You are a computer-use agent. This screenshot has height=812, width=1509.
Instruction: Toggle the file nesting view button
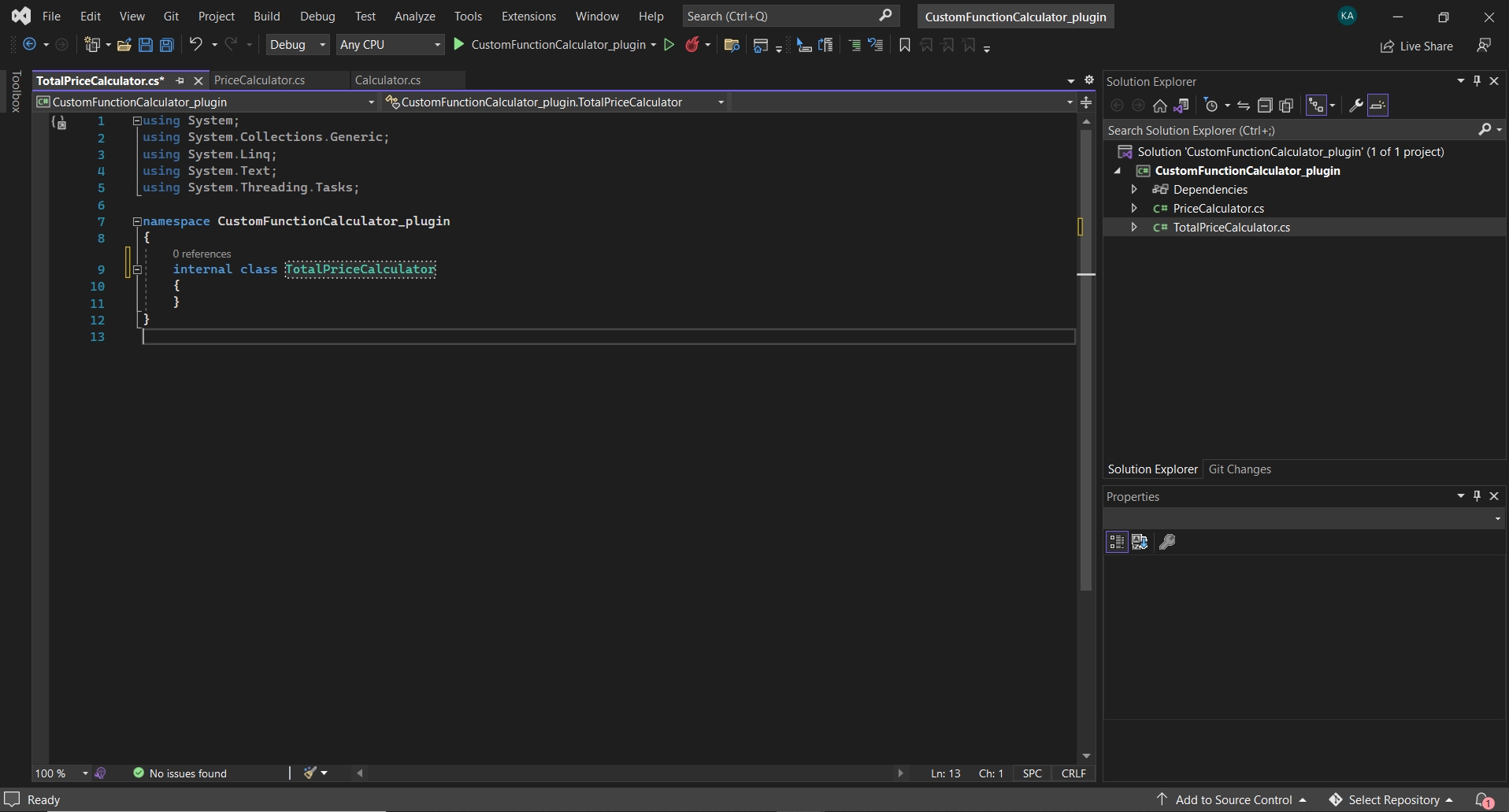1316,106
